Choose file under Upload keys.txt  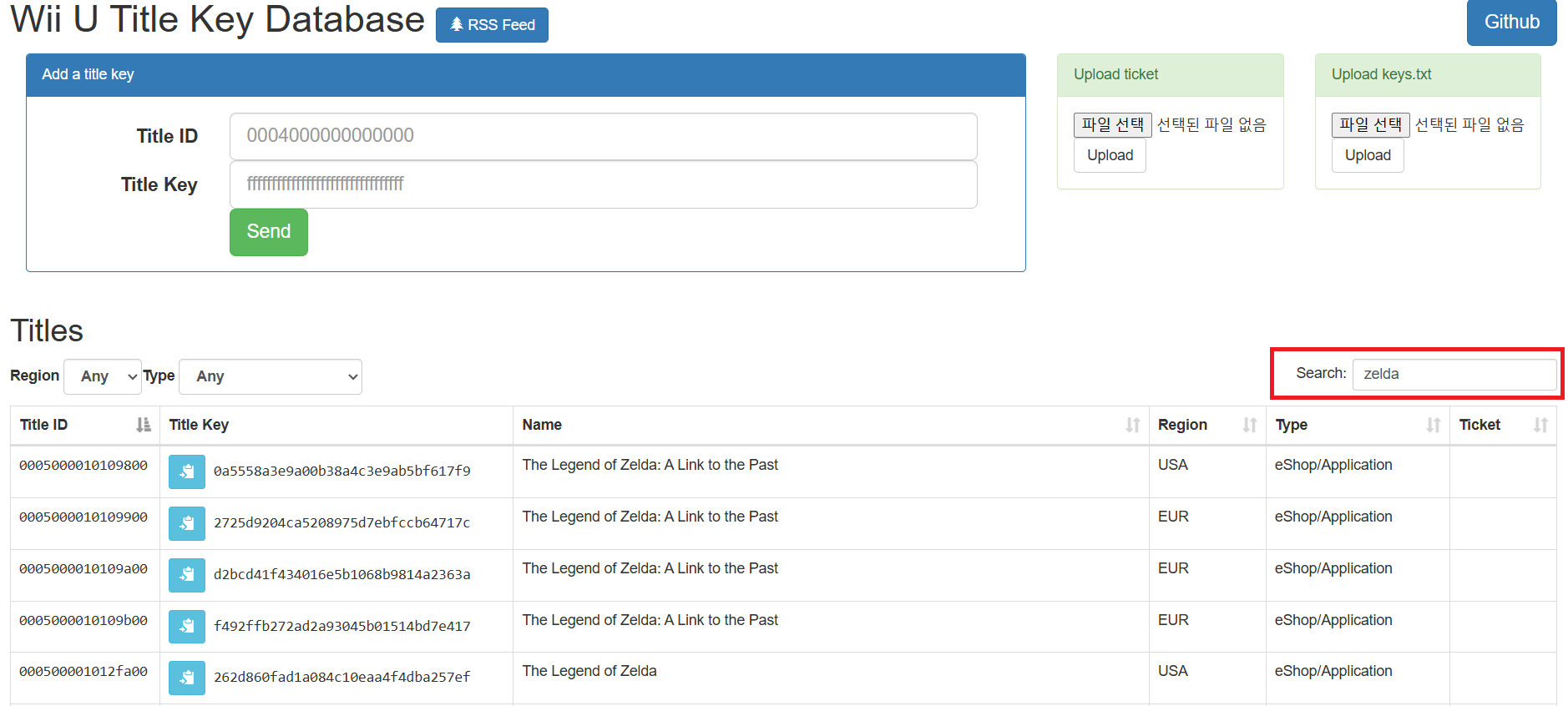[x=1370, y=125]
